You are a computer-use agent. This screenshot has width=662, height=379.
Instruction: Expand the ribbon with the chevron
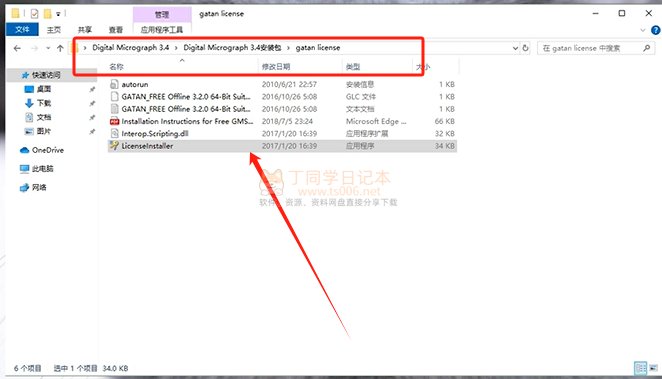[x=643, y=30]
